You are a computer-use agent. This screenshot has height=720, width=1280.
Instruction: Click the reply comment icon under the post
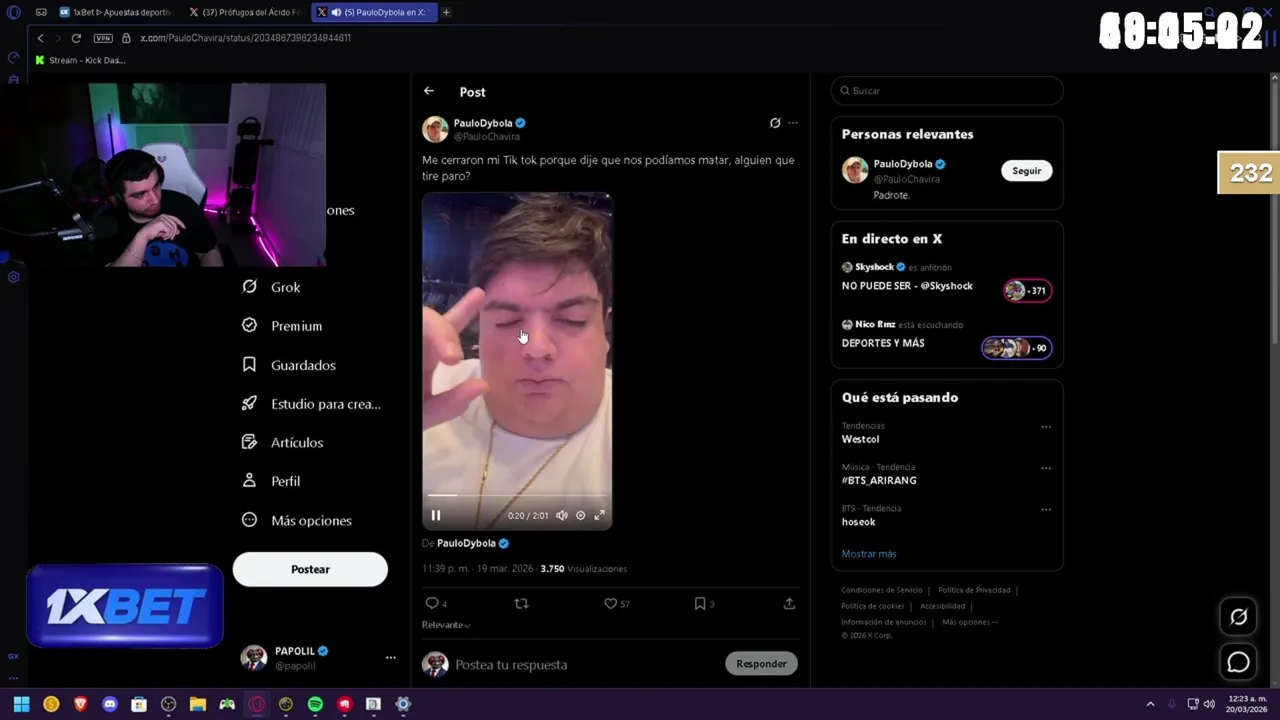point(432,603)
